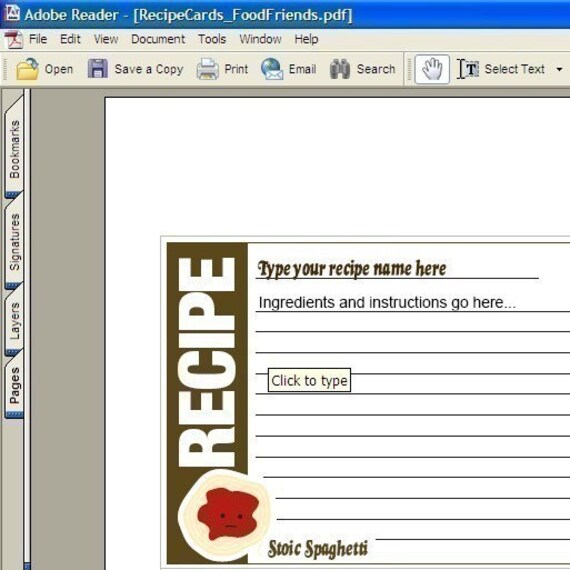This screenshot has width=570, height=570.
Task: Click the Print printer icon
Action: (208, 69)
